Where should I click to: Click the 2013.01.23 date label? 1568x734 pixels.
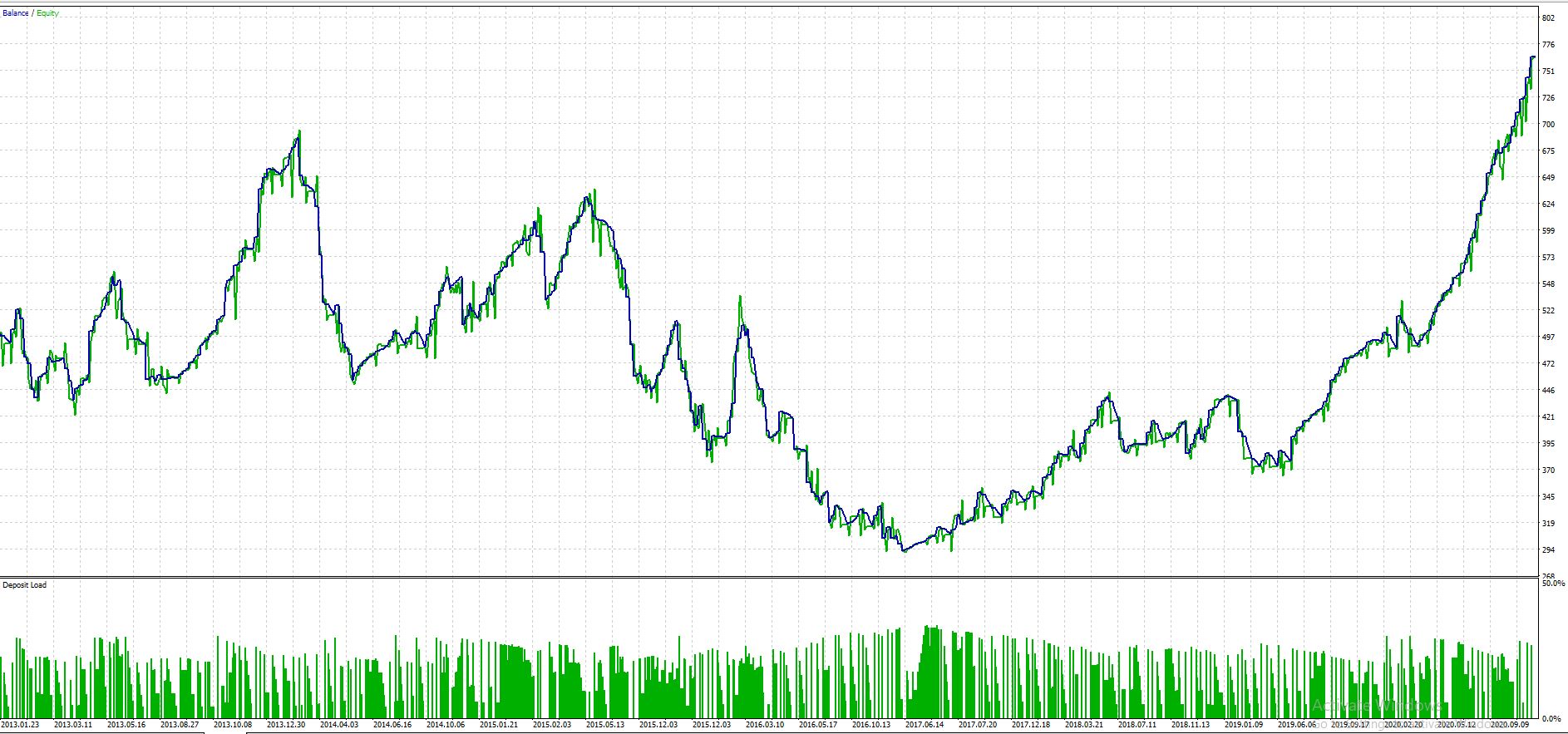(20, 725)
